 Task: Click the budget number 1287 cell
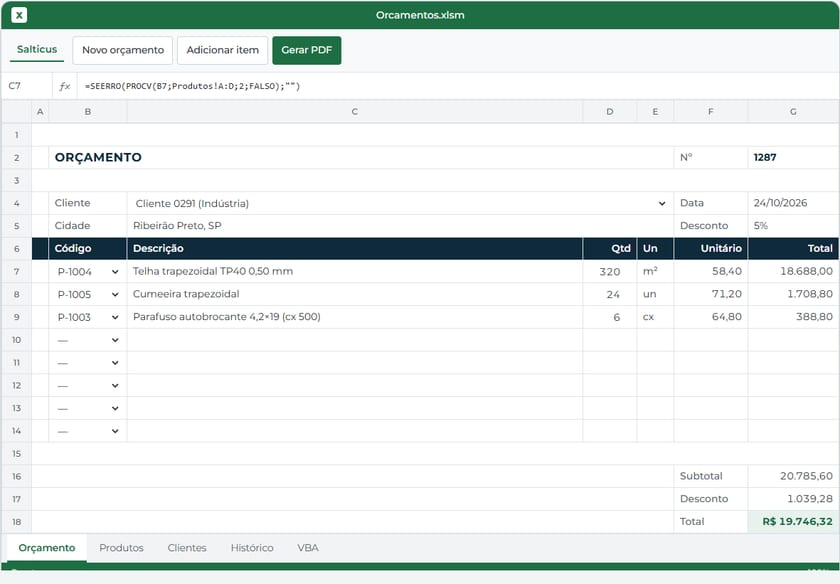[x=793, y=158]
